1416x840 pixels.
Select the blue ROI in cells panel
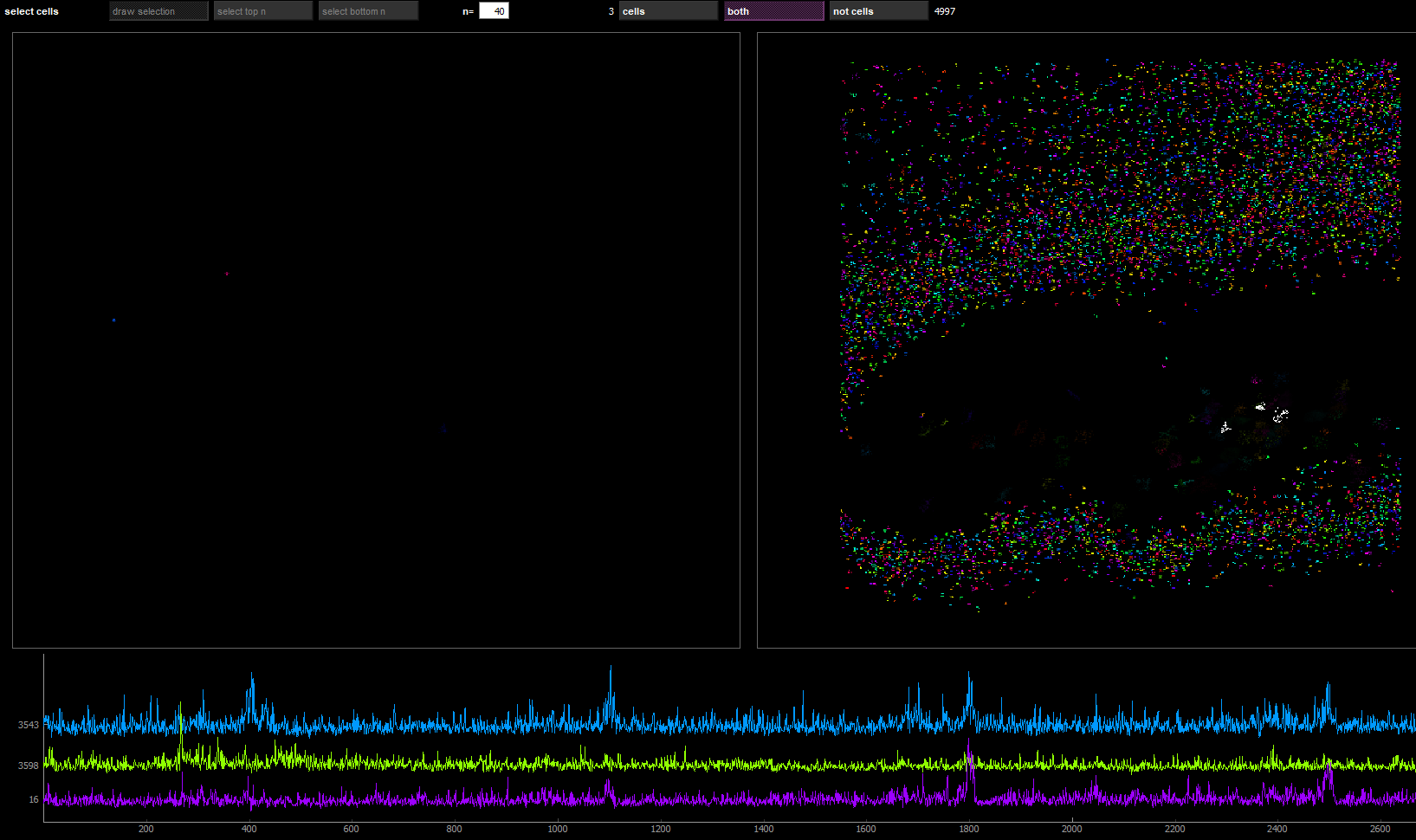pyautogui.click(x=113, y=320)
